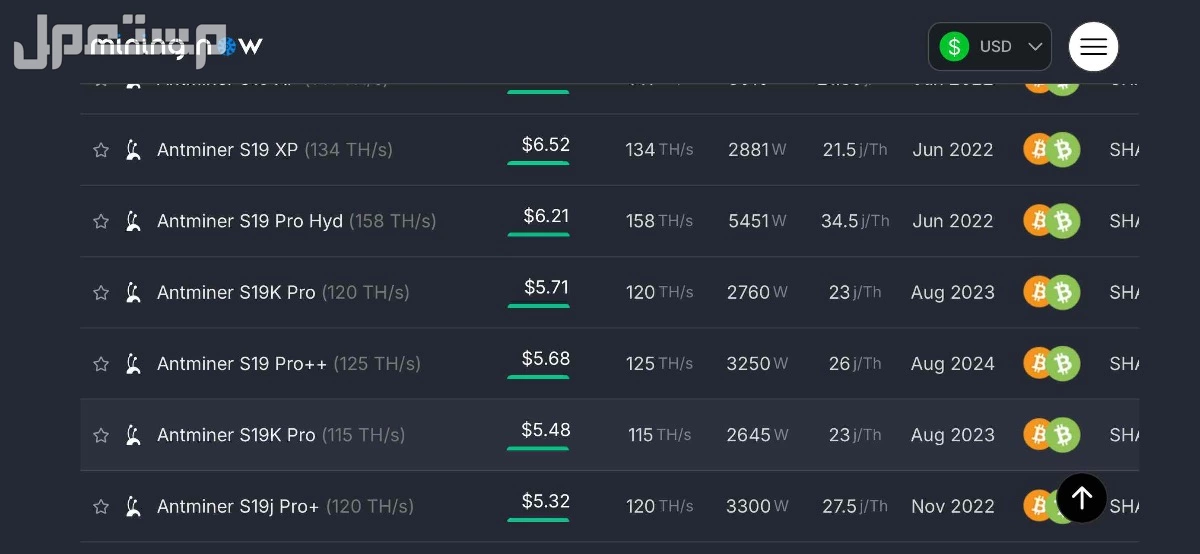The width and height of the screenshot is (1200, 554).
Task: Click the $6.52 profitability value with green bar
Action: [546, 145]
